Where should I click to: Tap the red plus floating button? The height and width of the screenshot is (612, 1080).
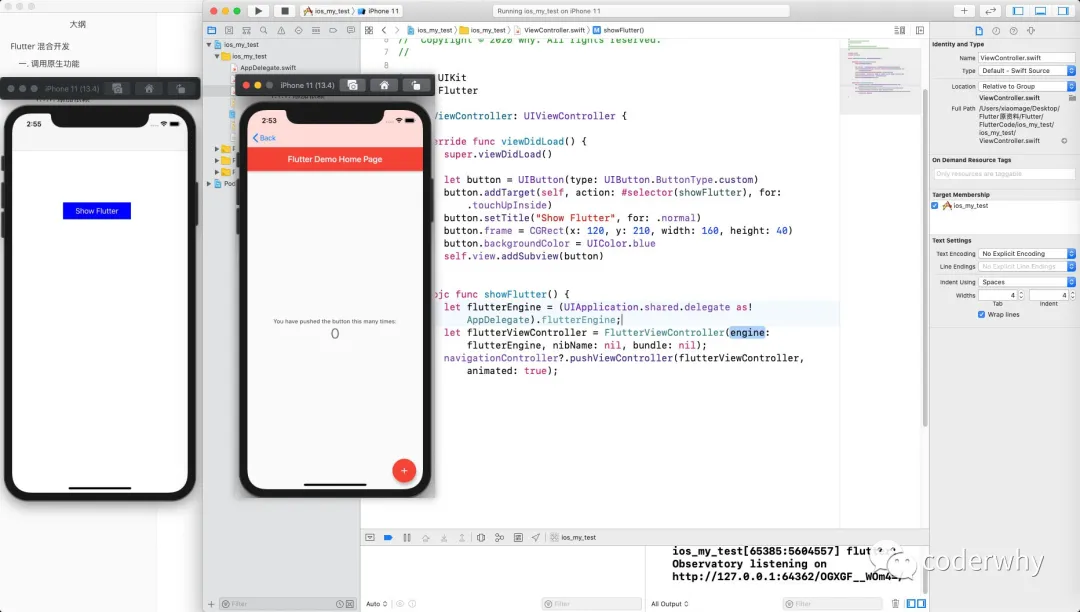coord(404,471)
